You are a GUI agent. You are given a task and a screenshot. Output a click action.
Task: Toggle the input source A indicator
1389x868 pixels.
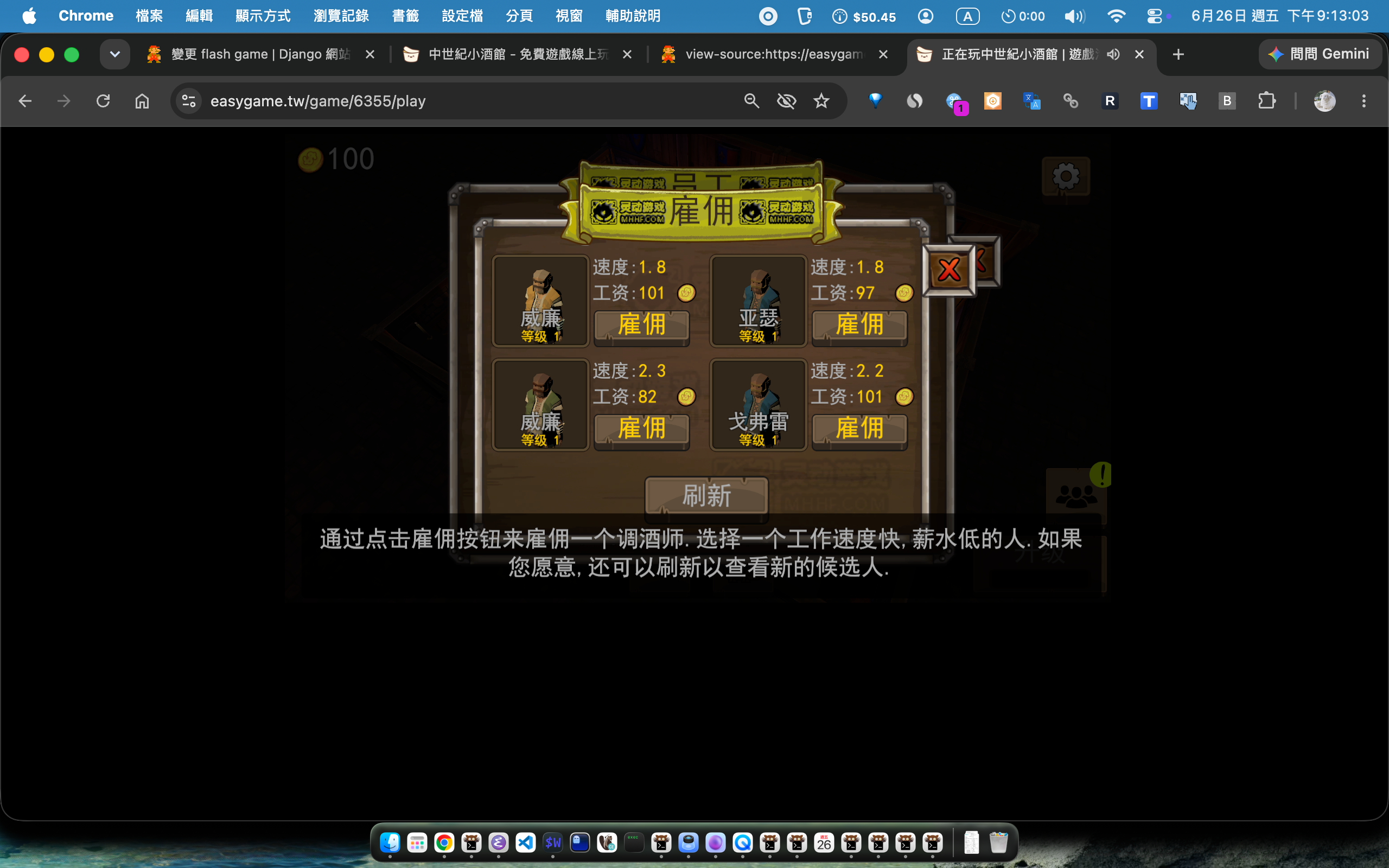click(967, 16)
